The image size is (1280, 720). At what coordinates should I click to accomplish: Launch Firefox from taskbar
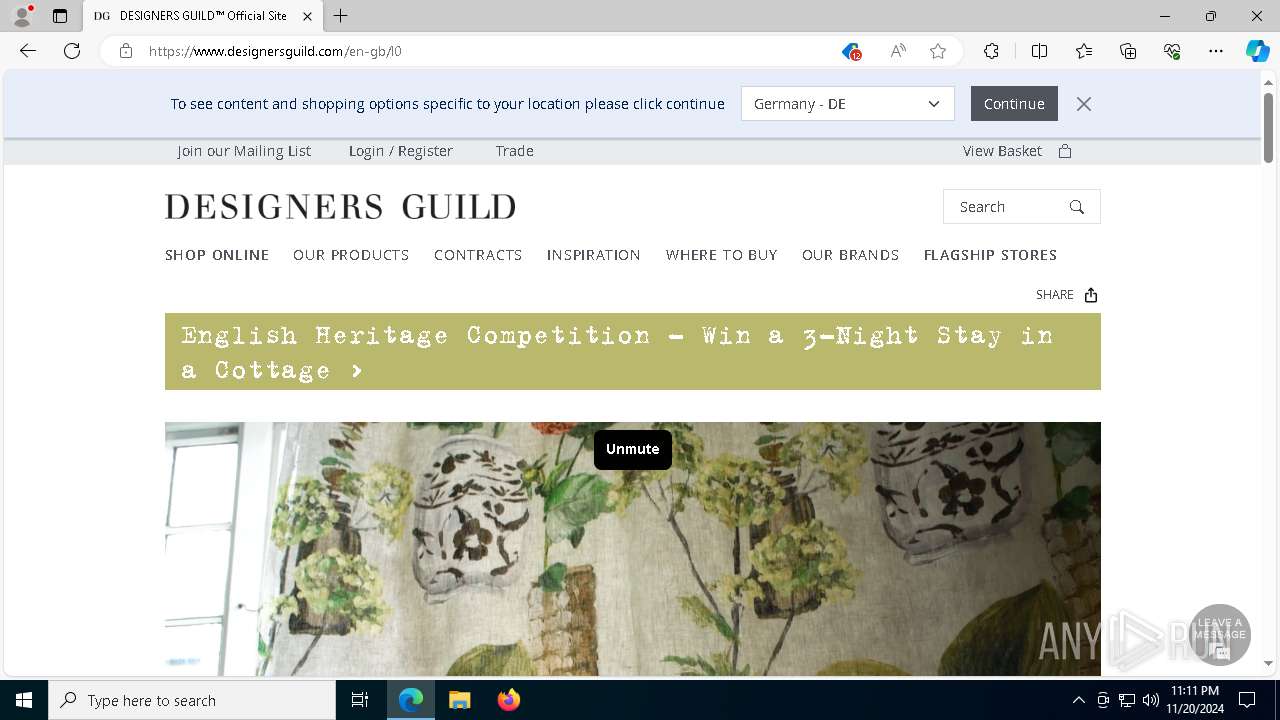[x=509, y=700]
